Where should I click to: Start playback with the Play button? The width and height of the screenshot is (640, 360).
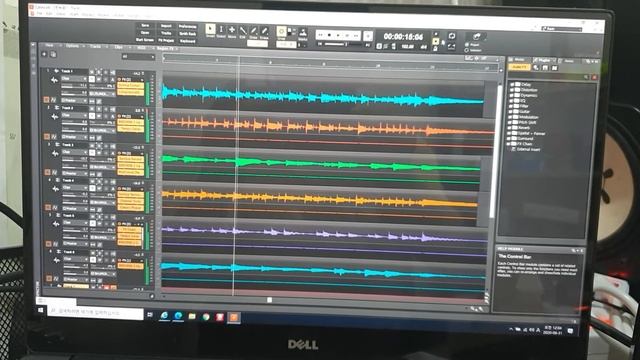[338, 36]
